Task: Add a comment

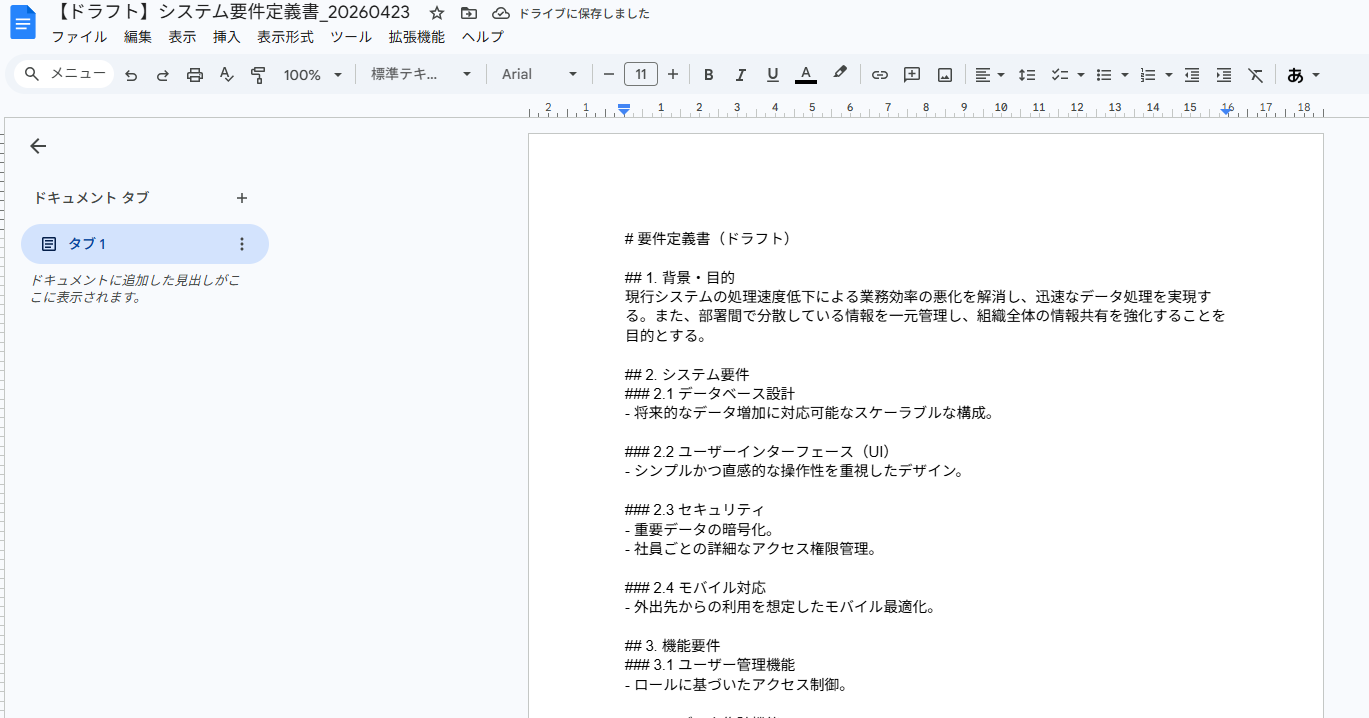Action: (x=912, y=75)
